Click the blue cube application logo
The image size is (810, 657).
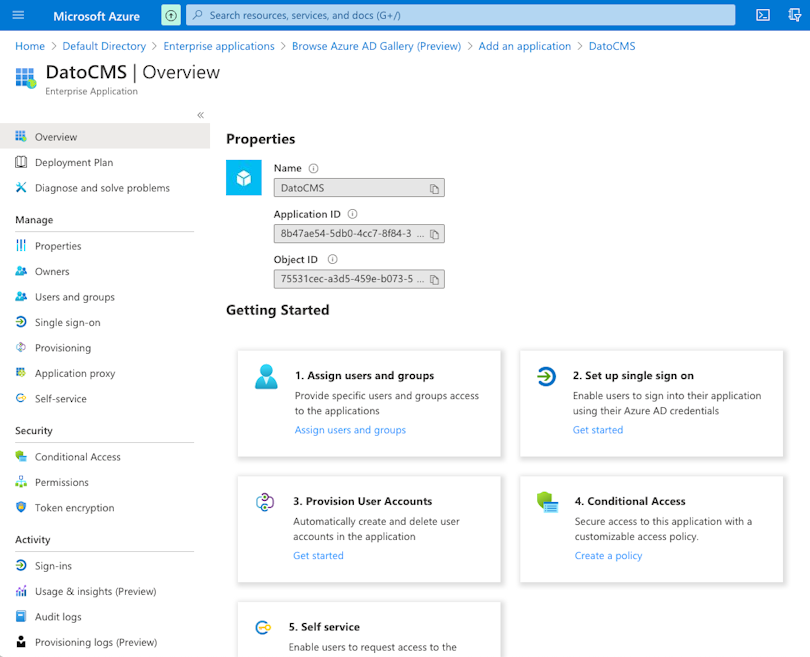tap(244, 178)
